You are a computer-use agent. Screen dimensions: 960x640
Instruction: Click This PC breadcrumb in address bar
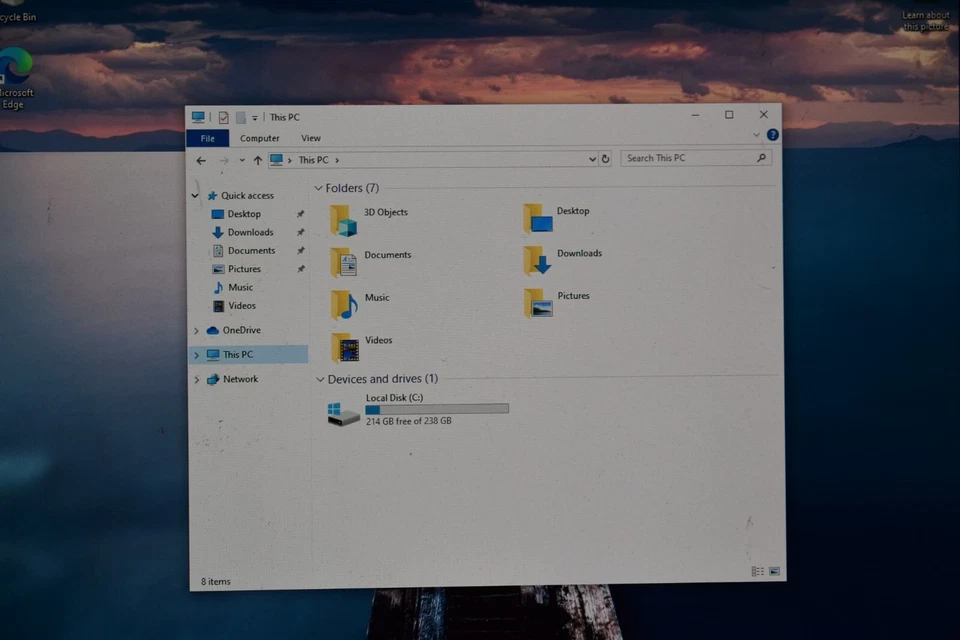pos(313,160)
